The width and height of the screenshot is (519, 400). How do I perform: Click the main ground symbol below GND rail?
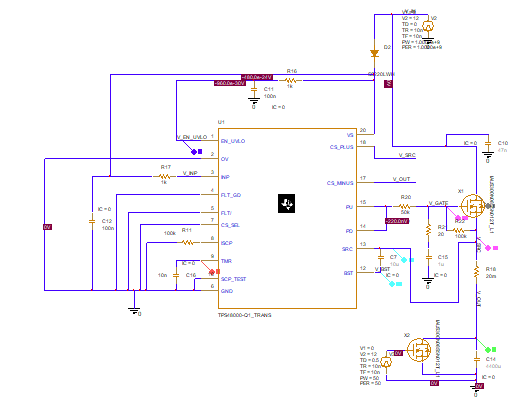(134, 311)
